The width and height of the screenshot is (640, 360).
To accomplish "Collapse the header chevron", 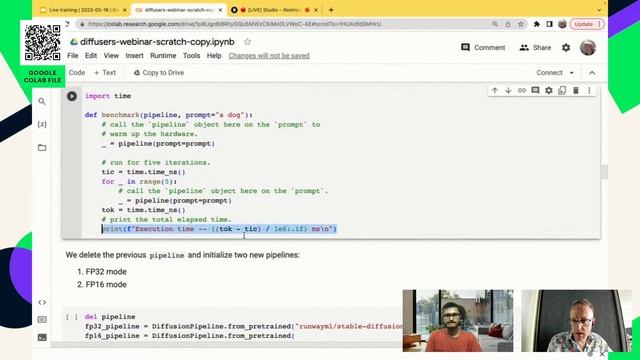I will tap(592, 73).
